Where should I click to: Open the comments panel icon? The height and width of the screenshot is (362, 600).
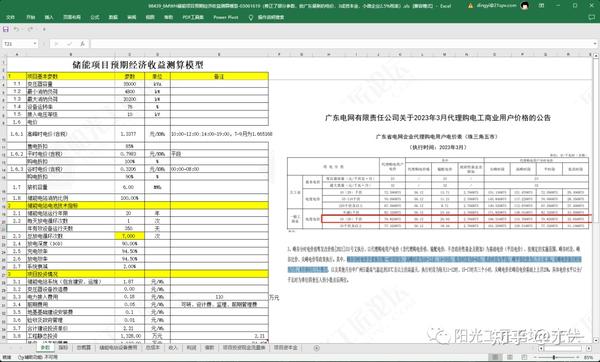point(592,17)
